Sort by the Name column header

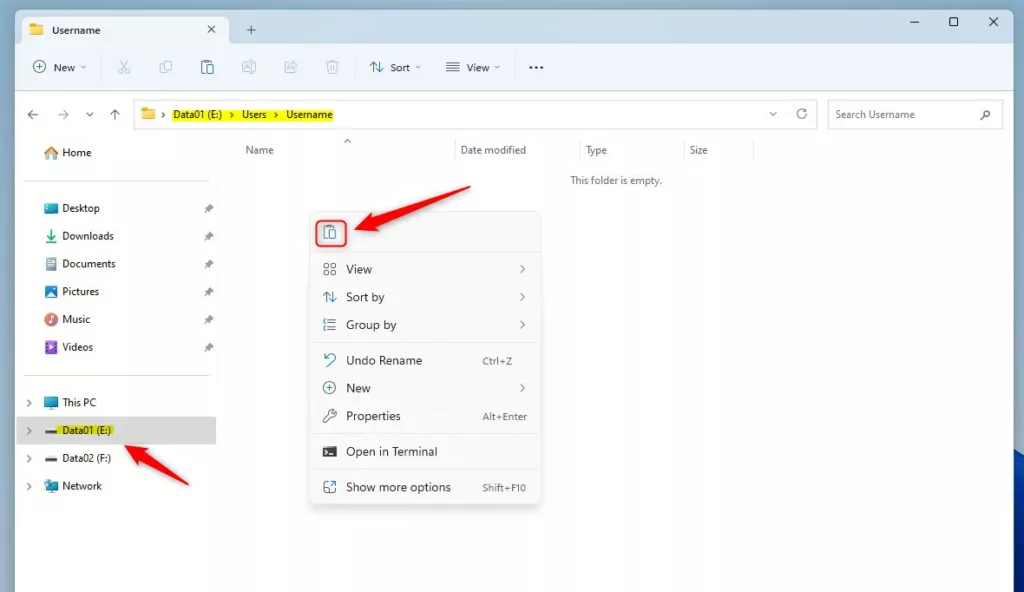coord(259,150)
